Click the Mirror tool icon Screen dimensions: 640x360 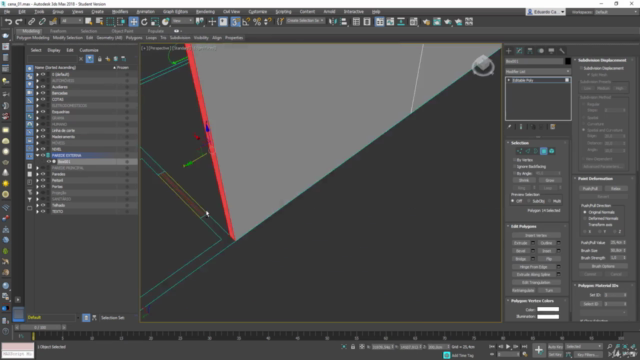333,22
